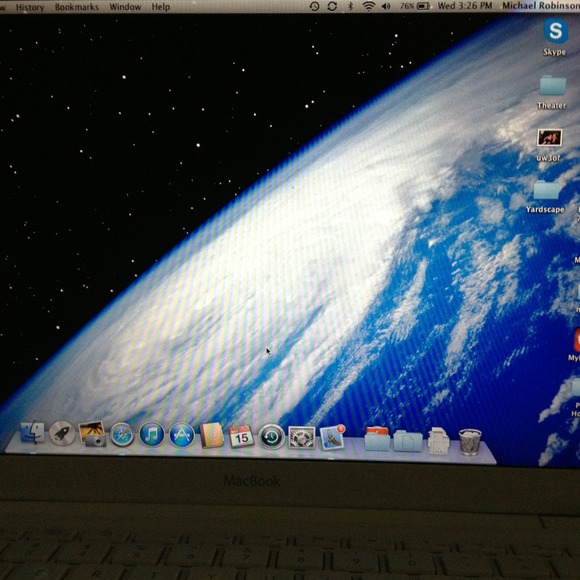Open Safari compass icon in Dock
This screenshot has height=580, width=580.
[x=122, y=434]
